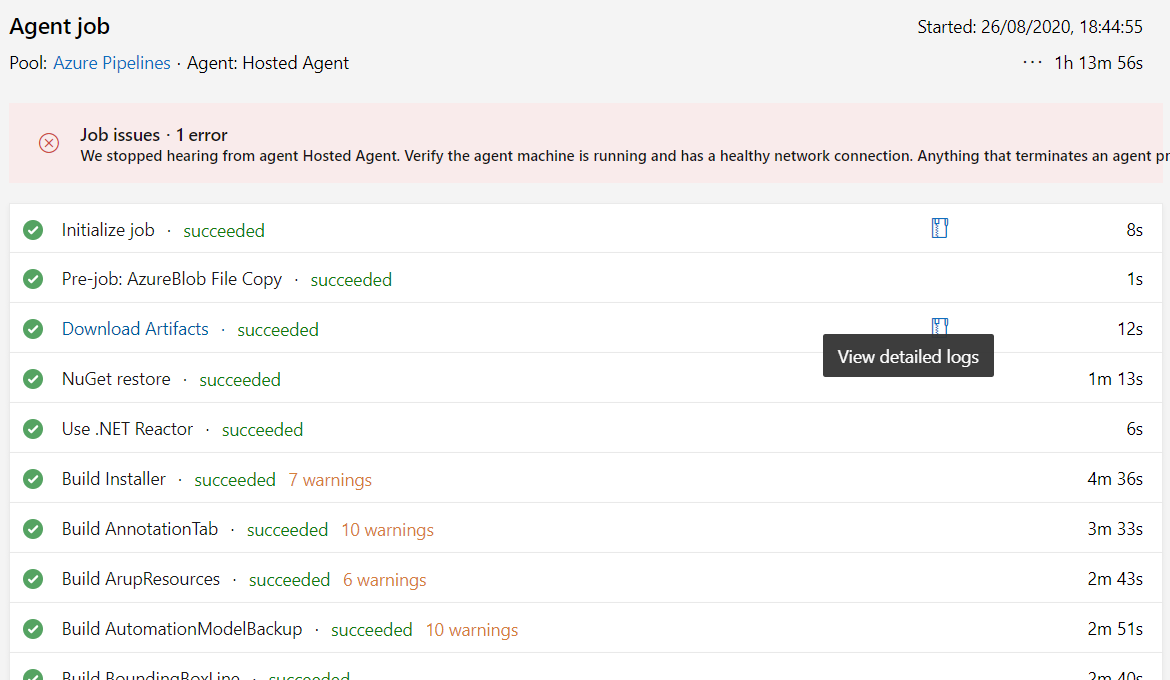Click 10 warnings on Build AnnotationTab
1170x680 pixels.
click(387, 529)
